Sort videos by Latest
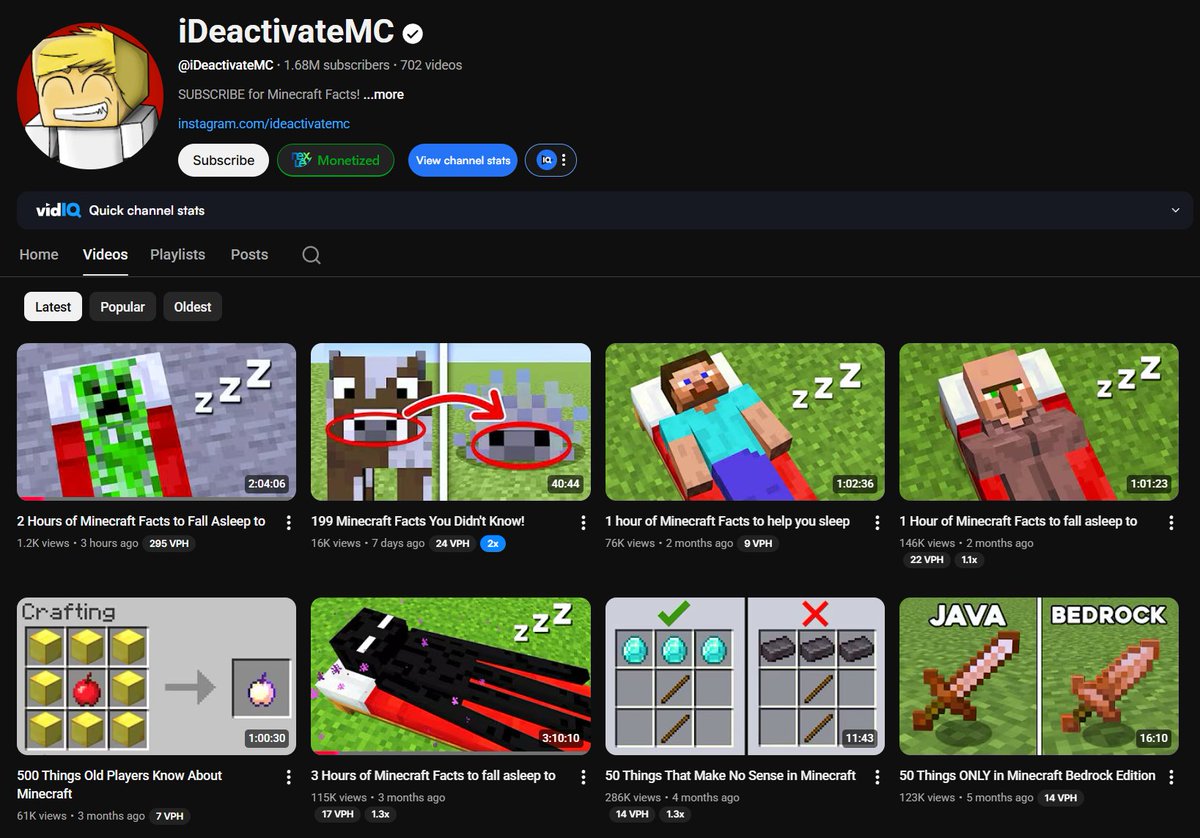Image resolution: width=1200 pixels, height=838 pixels. [53, 307]
